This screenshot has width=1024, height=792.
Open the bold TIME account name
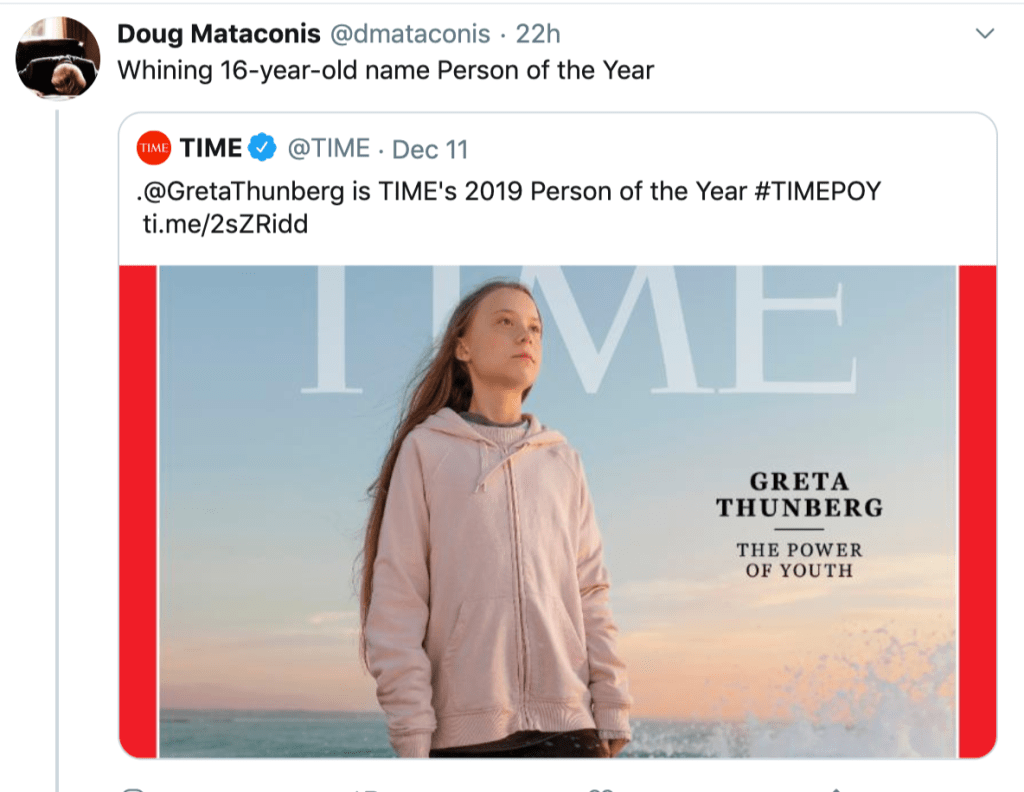pyautogui.click(x=211, y=149)
